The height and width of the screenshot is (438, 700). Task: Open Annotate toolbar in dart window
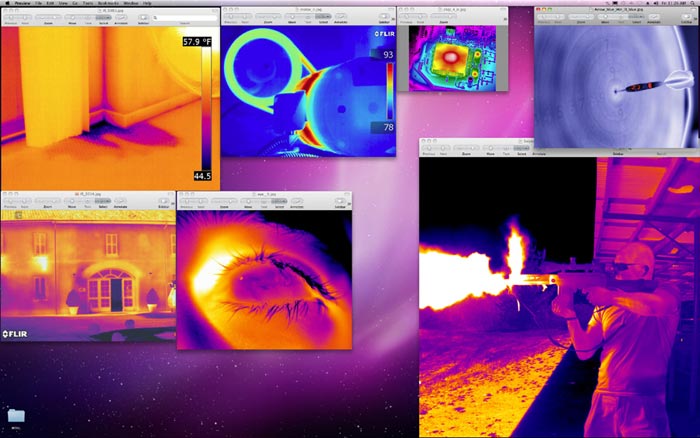(x=654, y=17)
